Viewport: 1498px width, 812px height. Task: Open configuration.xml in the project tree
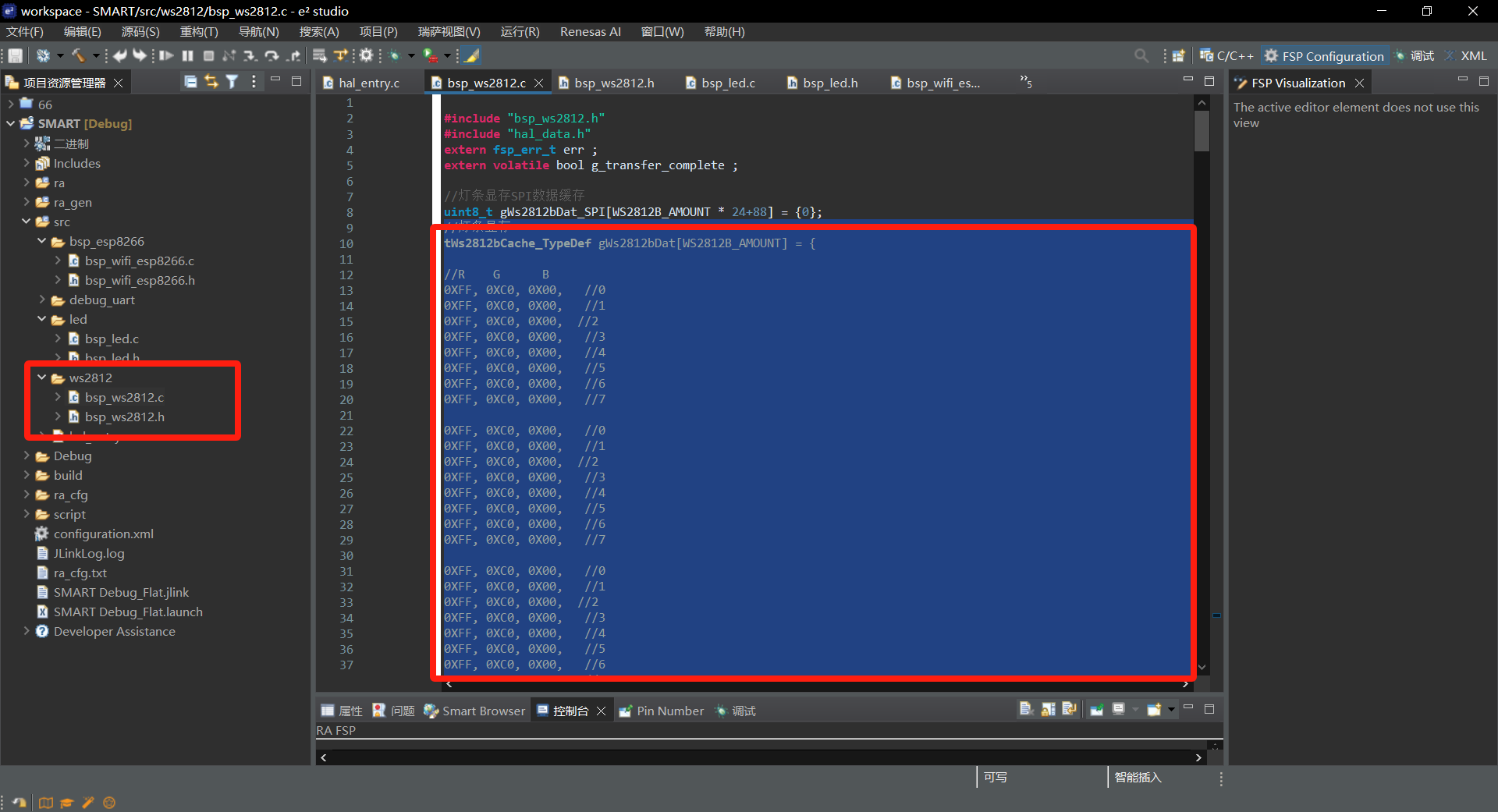pyautogui.click(x=103, y=534)
